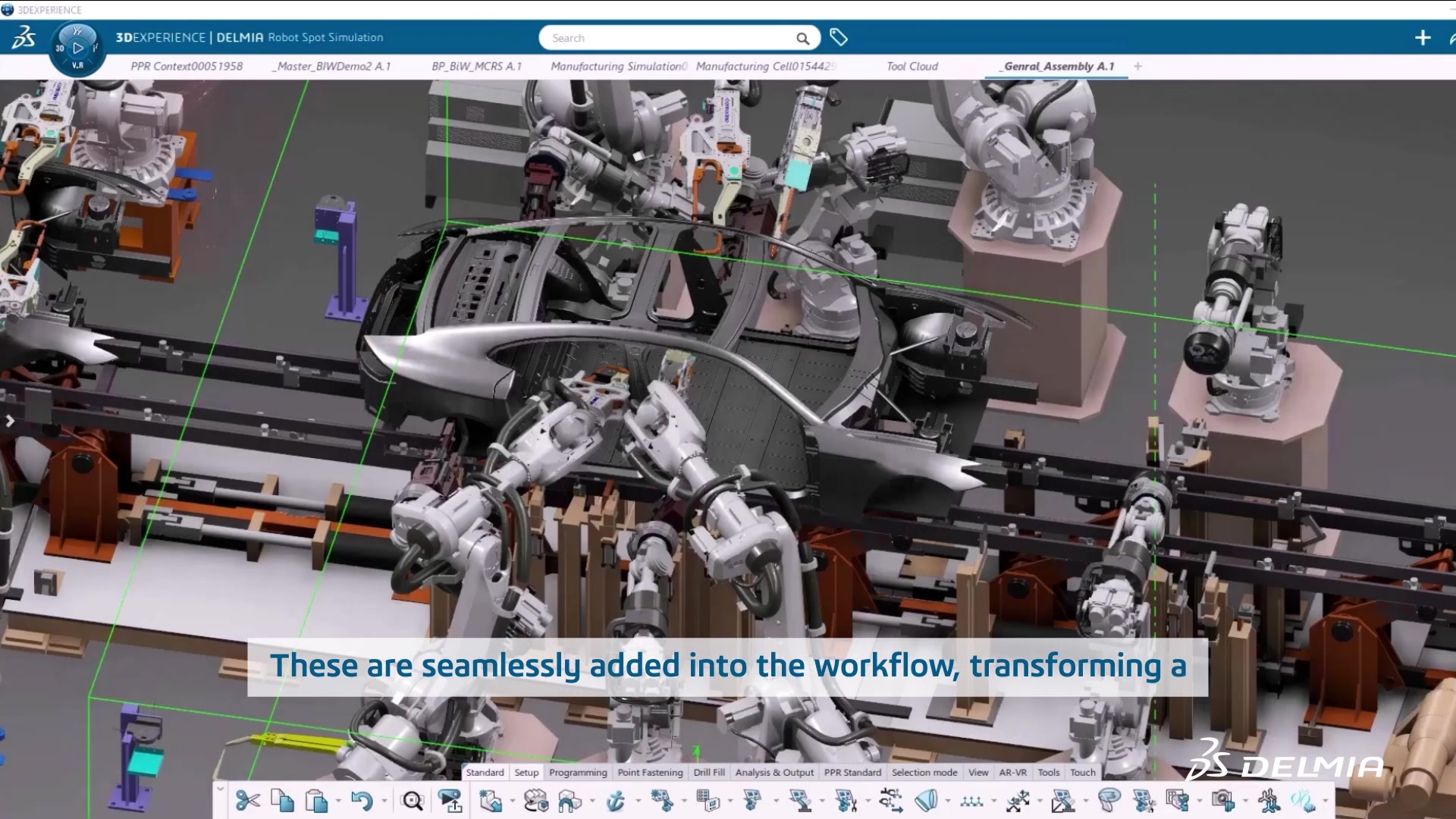Switch to the Drill Fill tab

(709, 772)
